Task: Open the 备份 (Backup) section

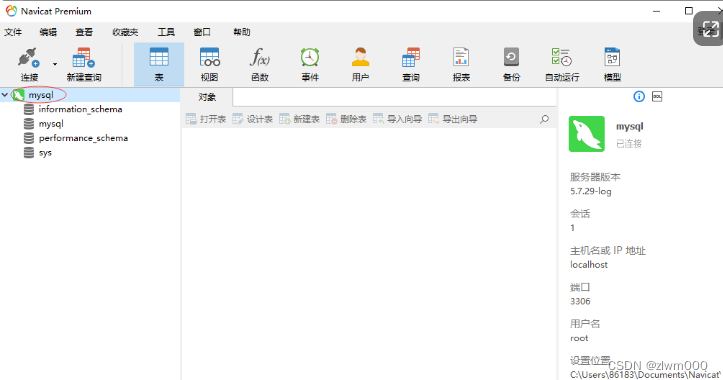Action: click(511, 65)
